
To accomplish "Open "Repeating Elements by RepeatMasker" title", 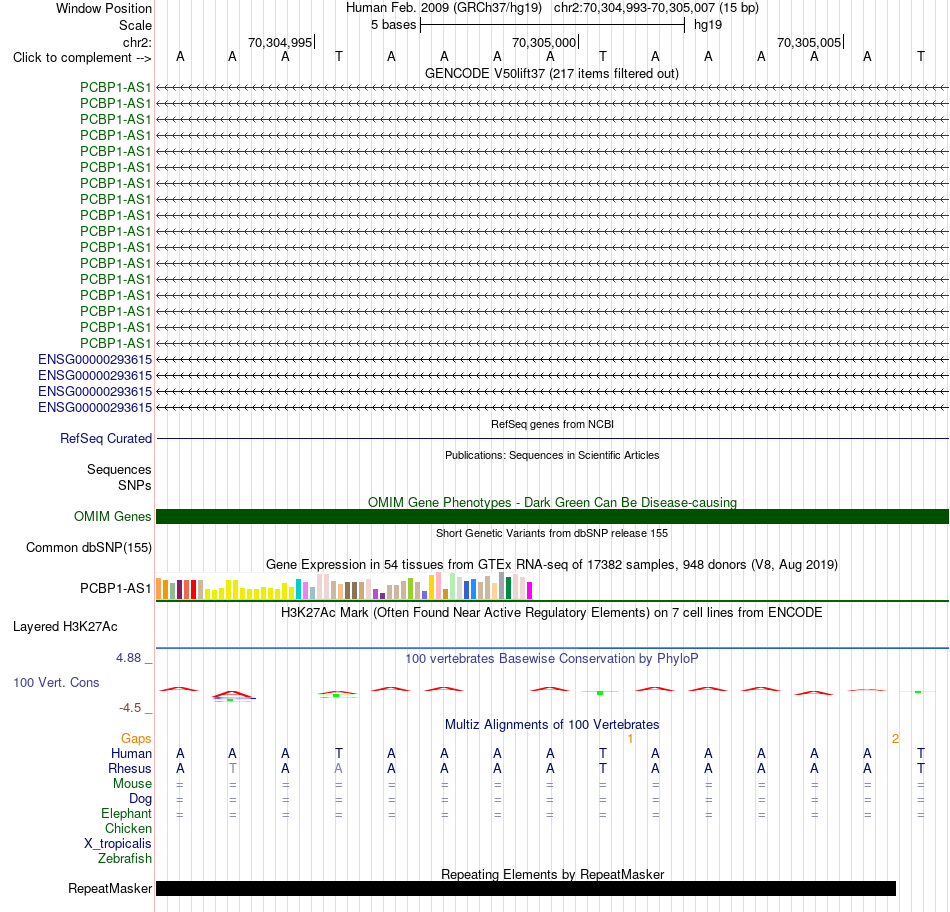I will coord(552,874).
